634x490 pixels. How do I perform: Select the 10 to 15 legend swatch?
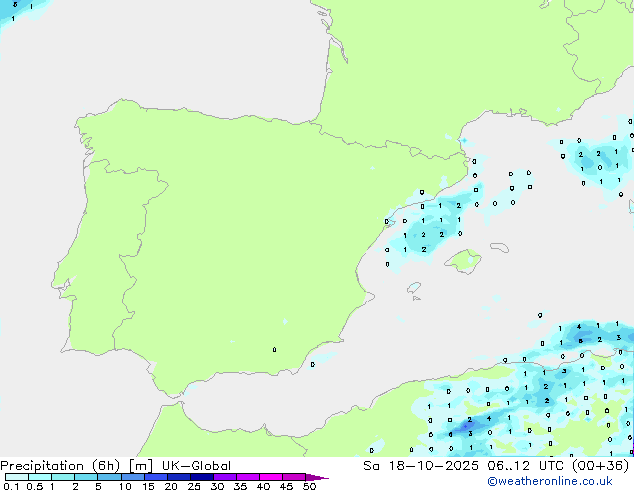click(133, 477)
